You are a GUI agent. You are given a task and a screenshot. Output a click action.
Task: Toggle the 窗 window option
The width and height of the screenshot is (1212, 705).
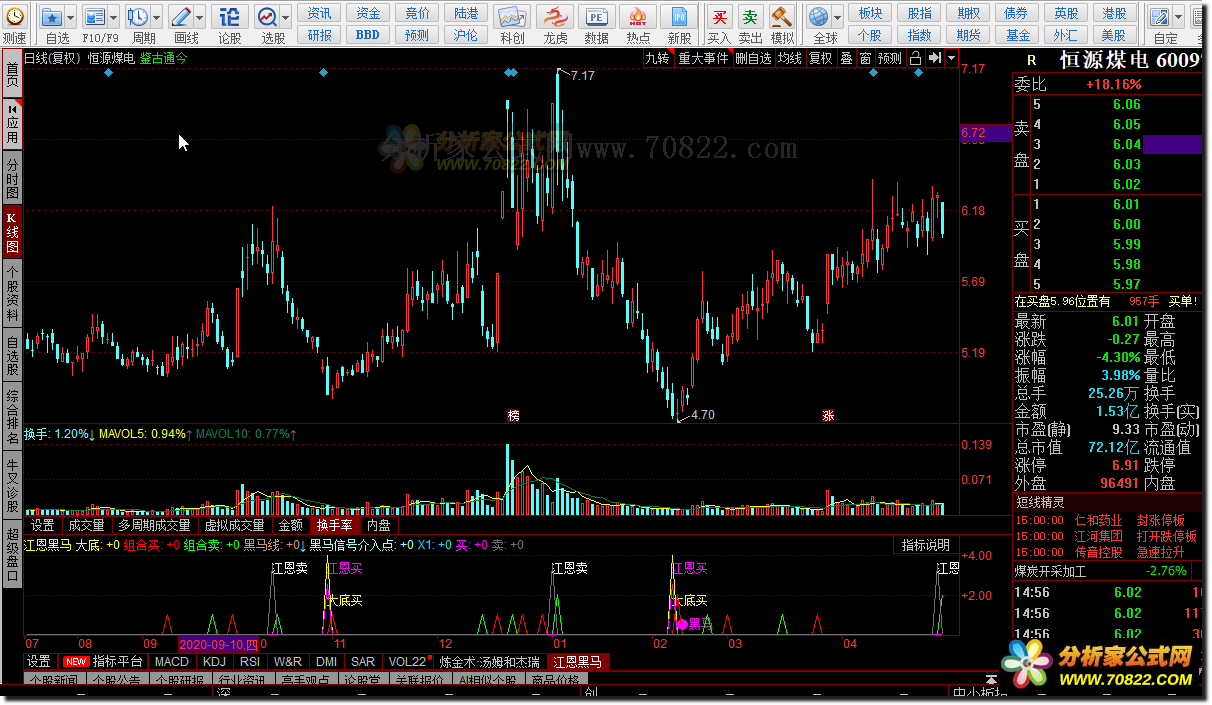[865, 58]
